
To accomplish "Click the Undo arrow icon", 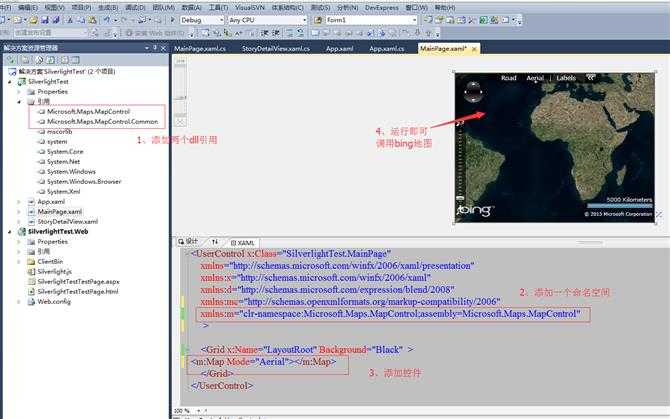I will pos(107,20).
